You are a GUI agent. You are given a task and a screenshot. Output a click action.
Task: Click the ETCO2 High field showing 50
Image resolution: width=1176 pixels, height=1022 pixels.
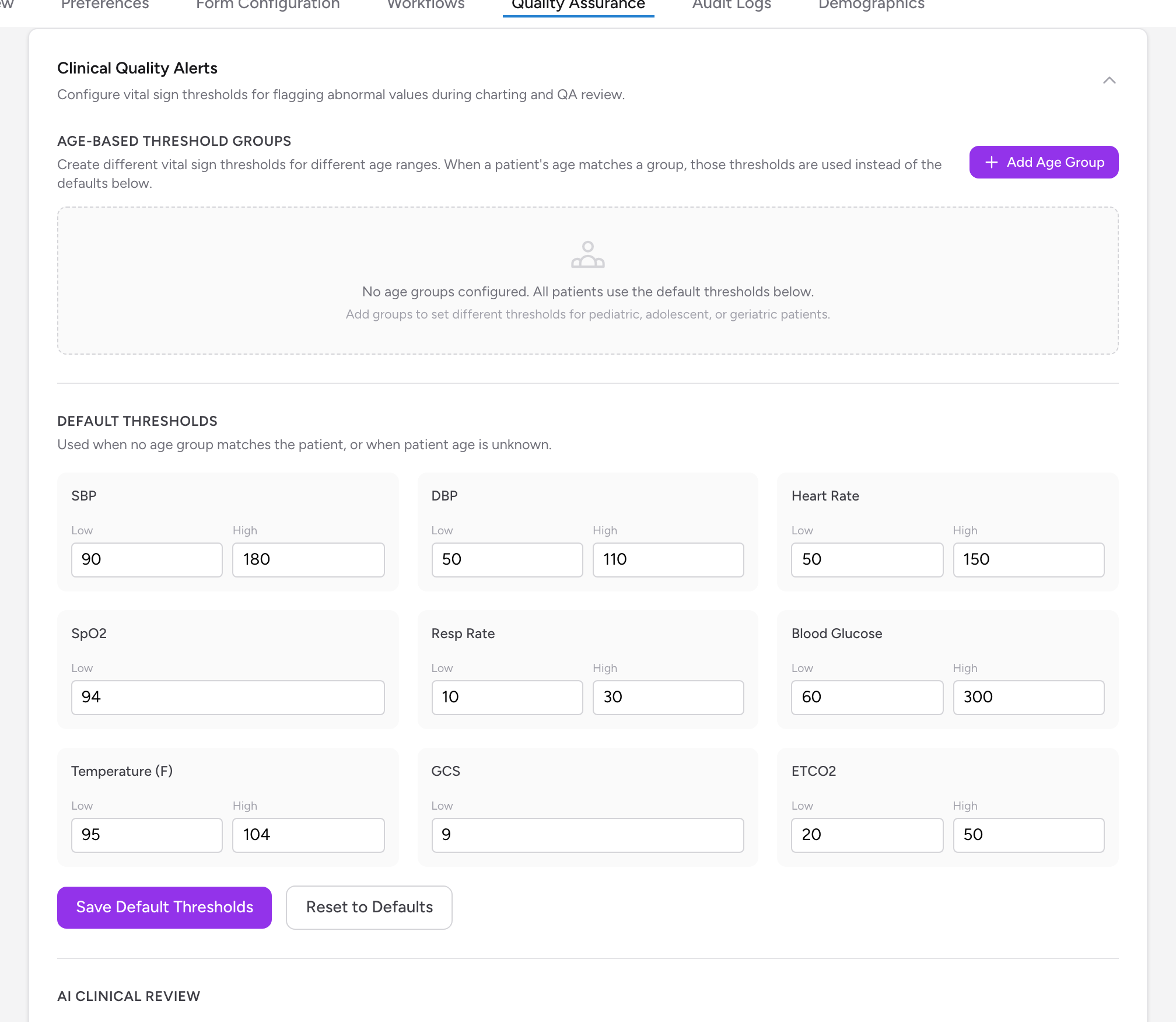tap(1029, 835)
